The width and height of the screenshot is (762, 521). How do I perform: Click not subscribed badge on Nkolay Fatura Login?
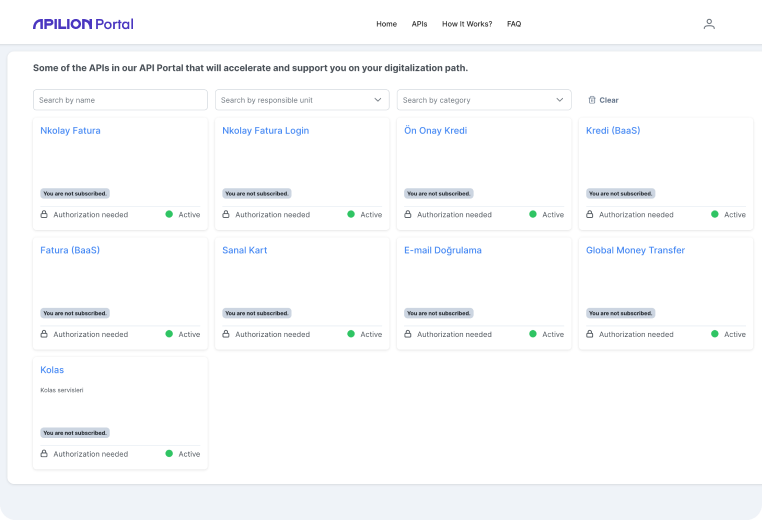tap(257, 193)
